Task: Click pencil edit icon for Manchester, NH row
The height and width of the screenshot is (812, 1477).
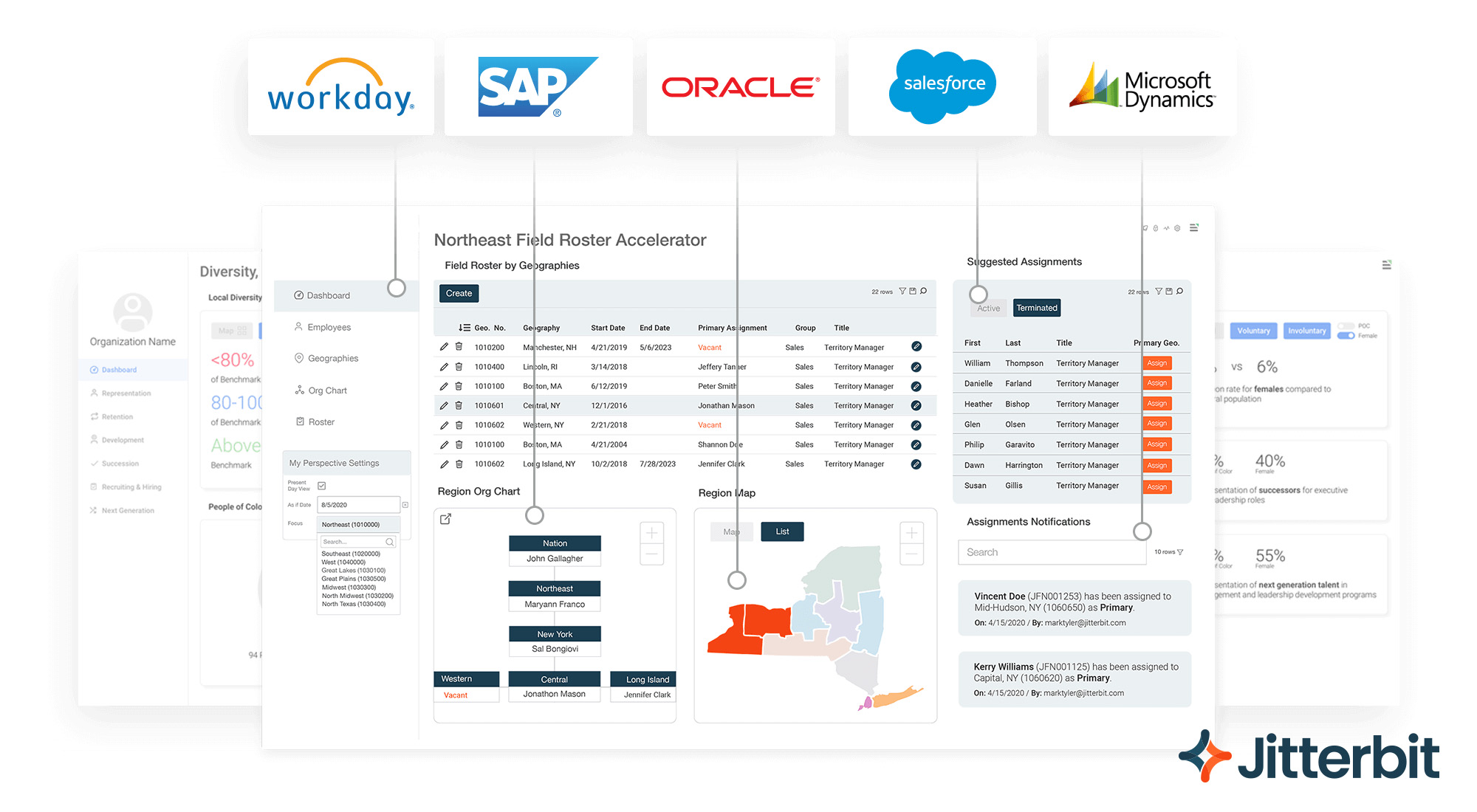Action: (x=444, y=347)
